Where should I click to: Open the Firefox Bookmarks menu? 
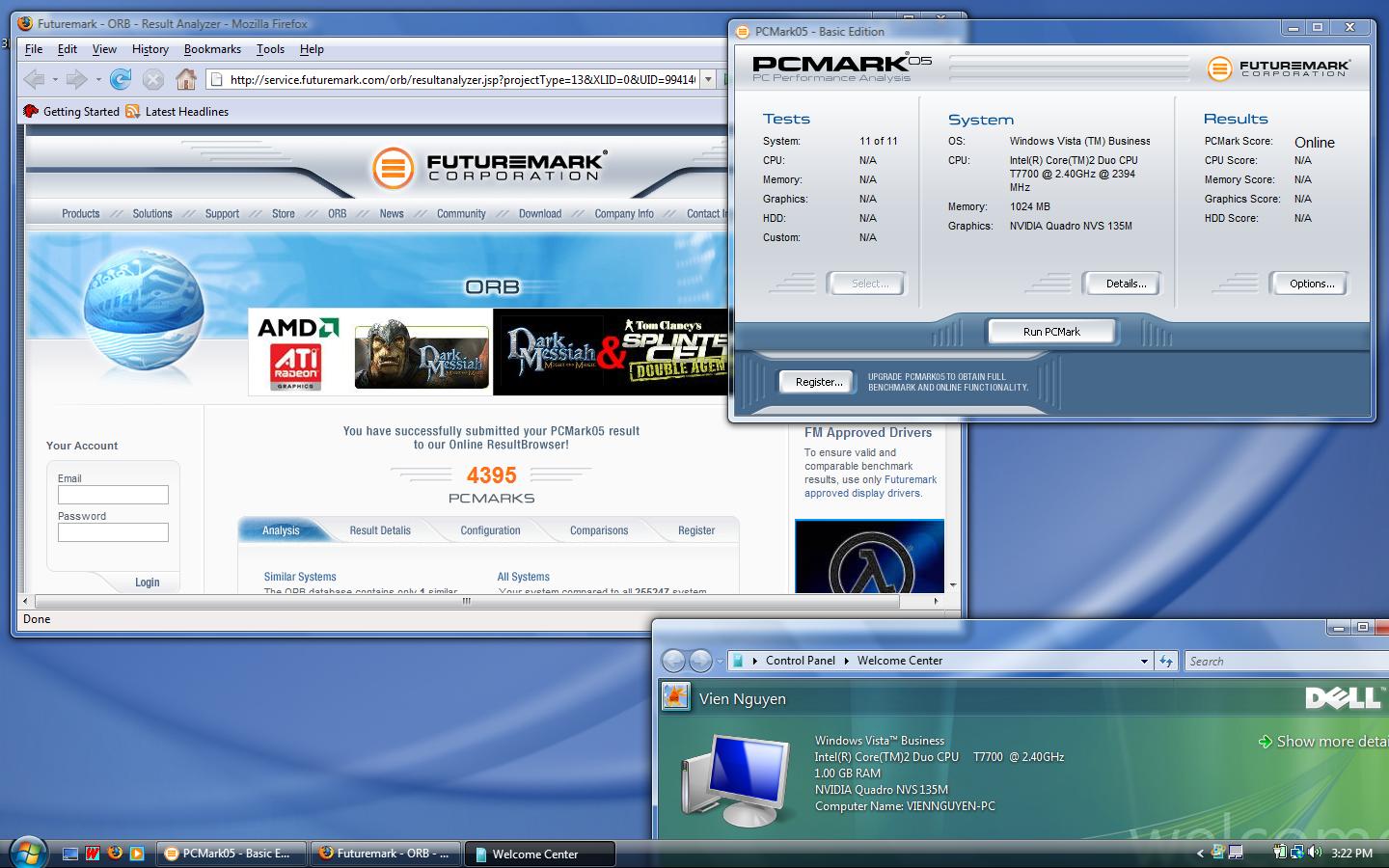tap(212, 49)
